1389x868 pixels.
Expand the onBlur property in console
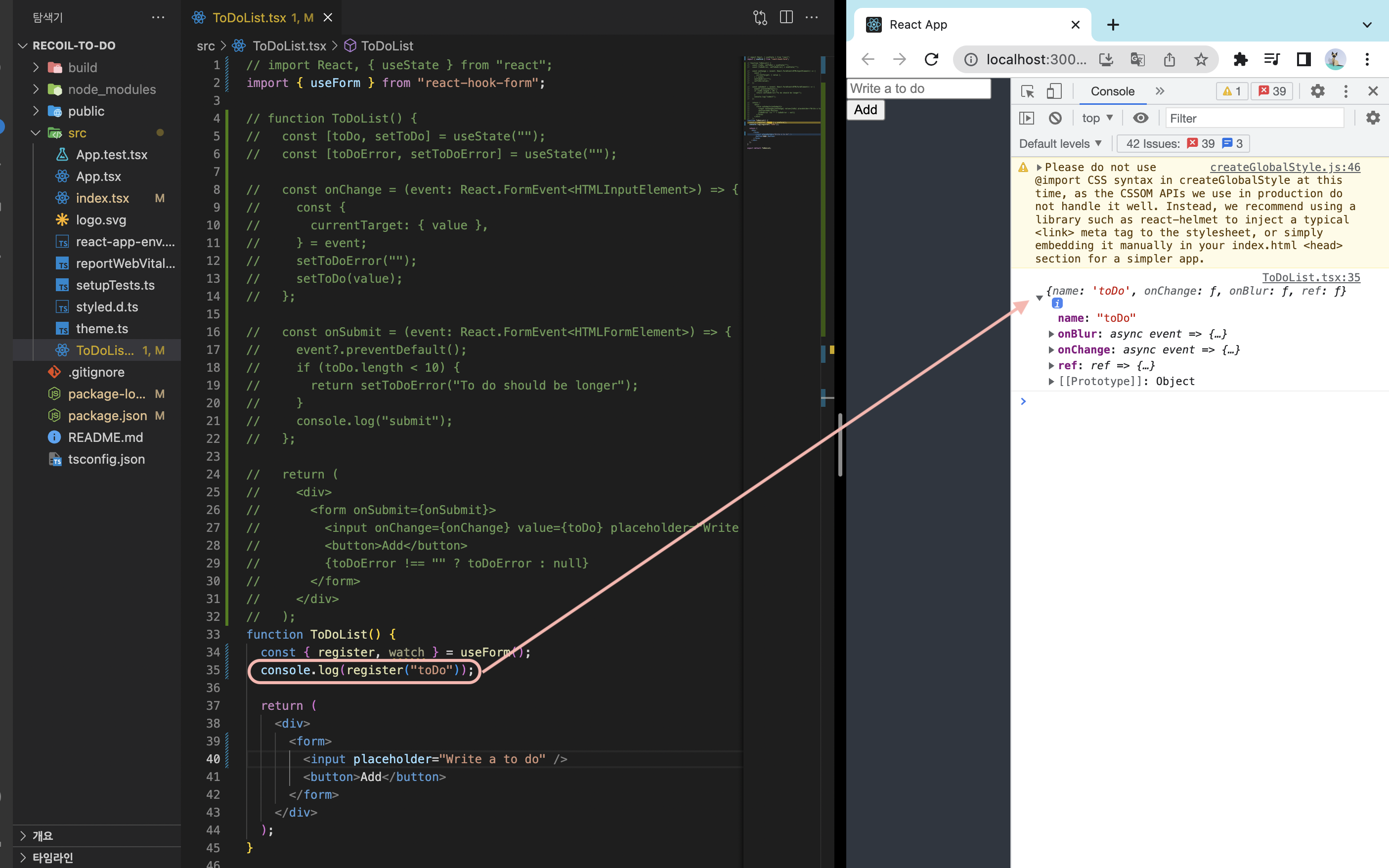coord(1051,334)
